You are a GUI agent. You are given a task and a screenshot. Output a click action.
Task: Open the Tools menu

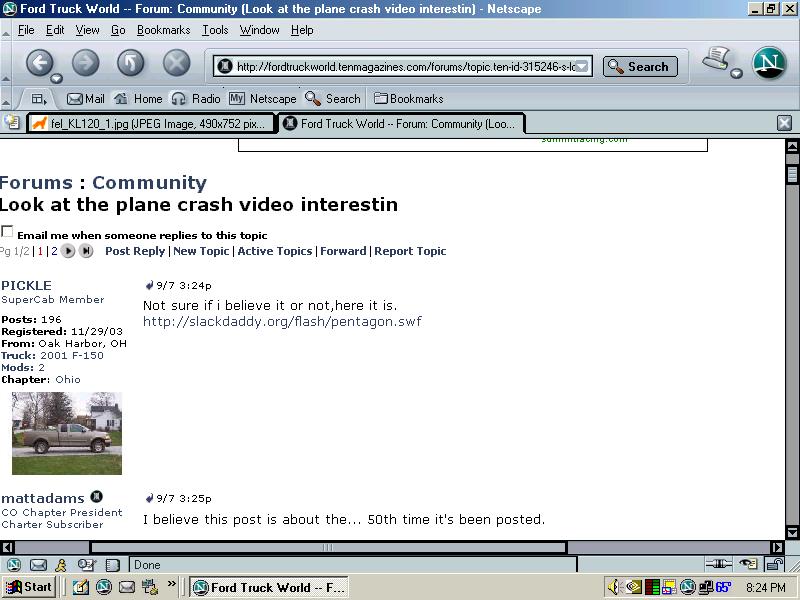[215, 30]
